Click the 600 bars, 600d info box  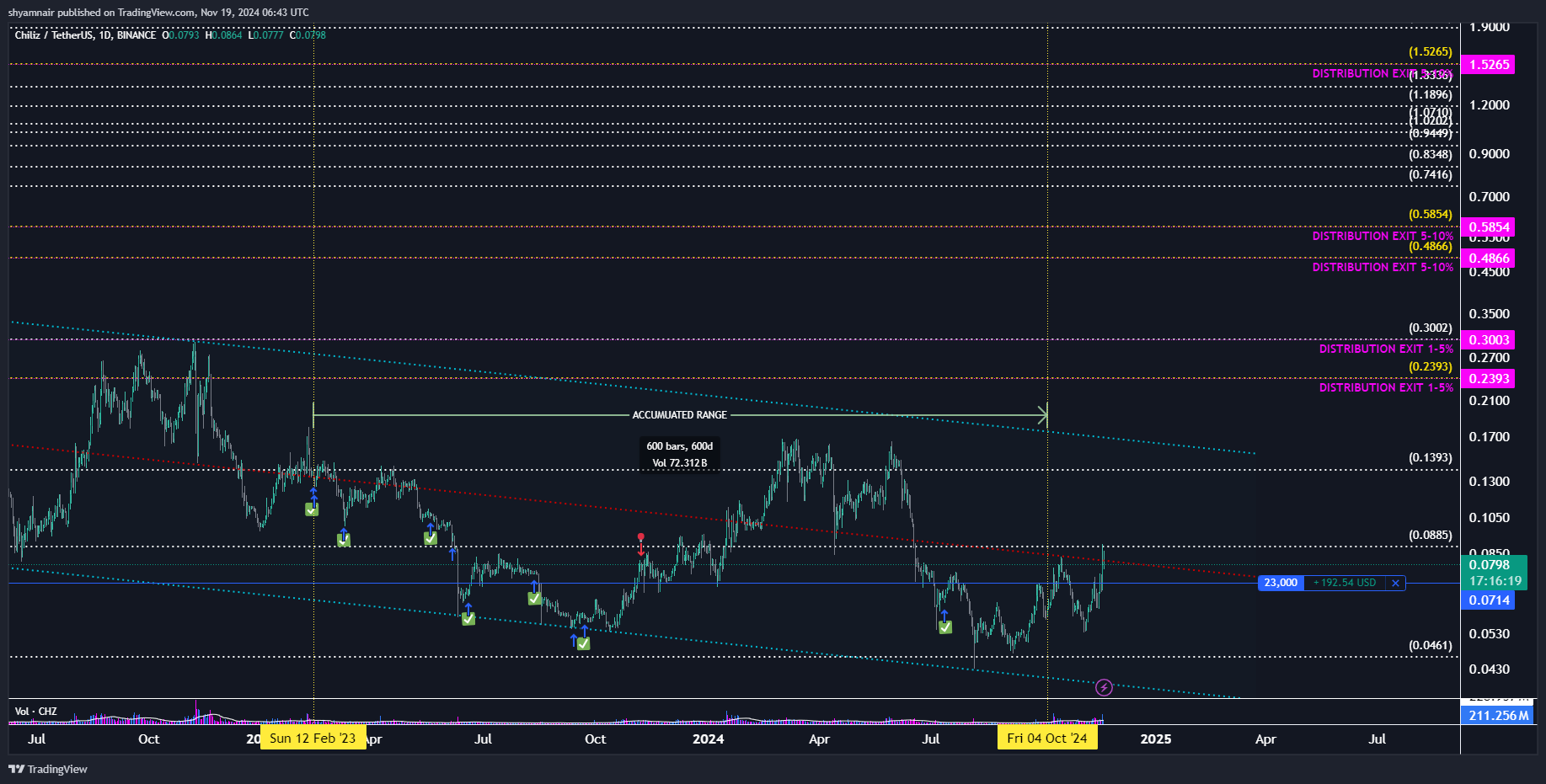click(x=679, y=455)
